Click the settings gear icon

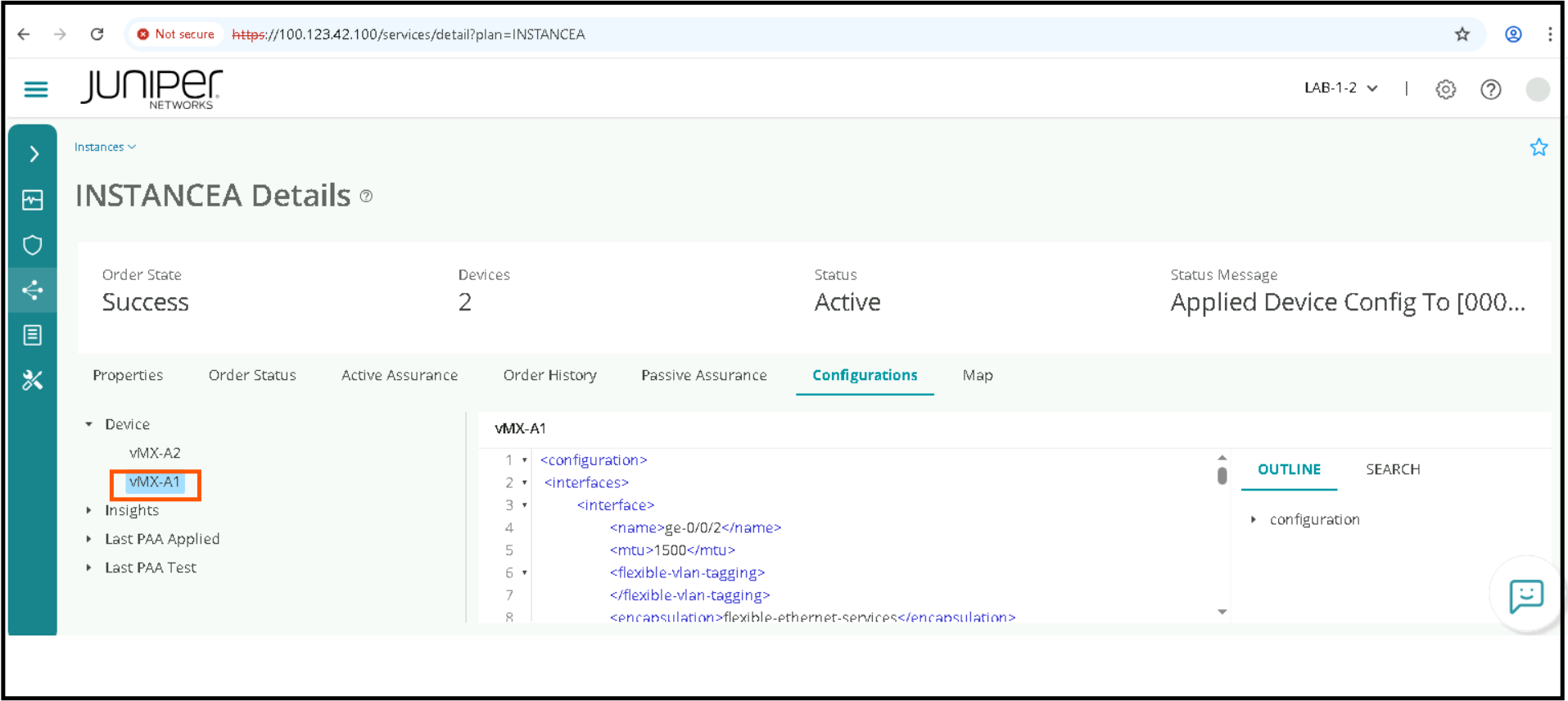click(x=1445, y=89)
